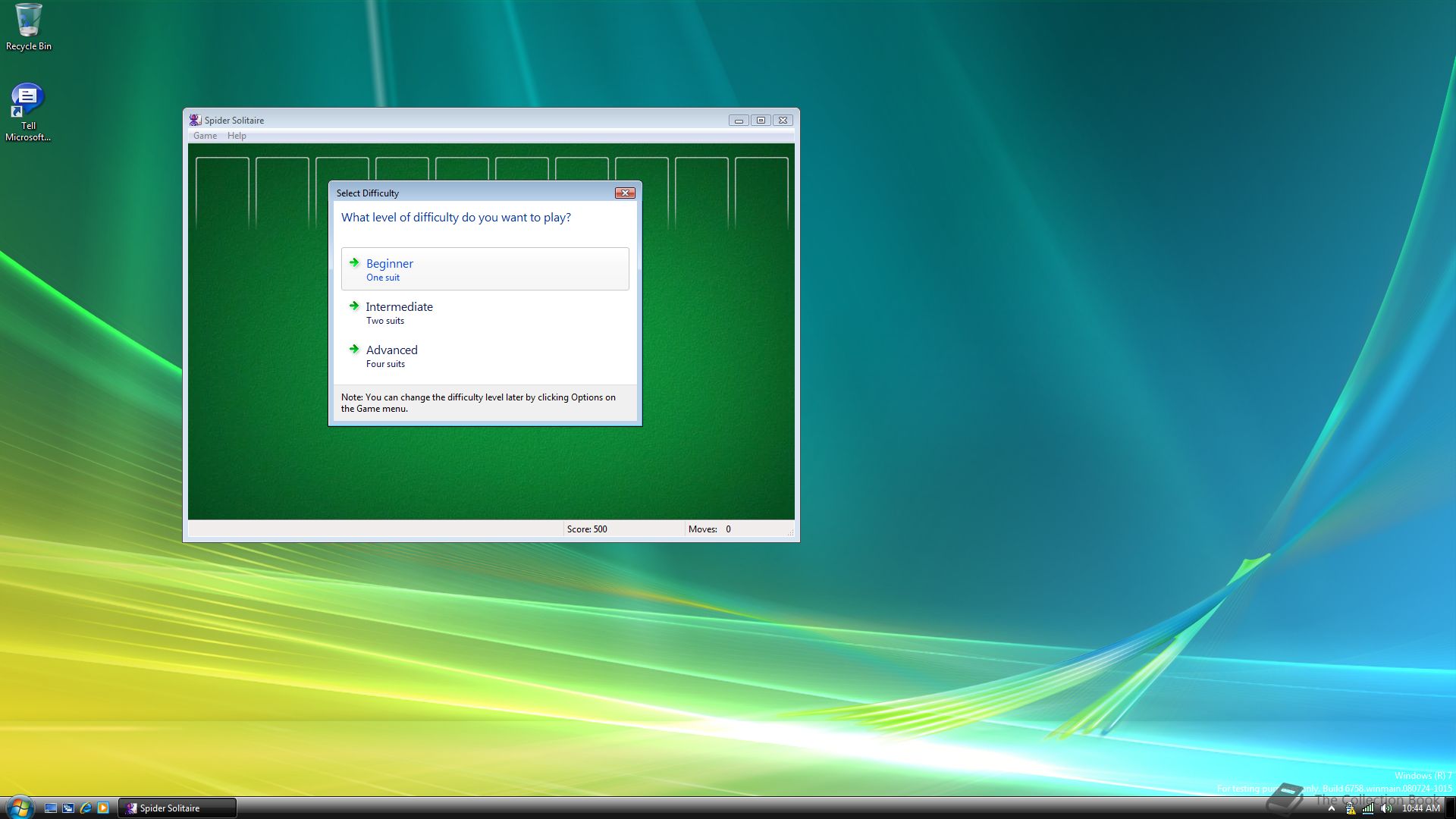Launch Internet Explorer from quick launch

86,808
